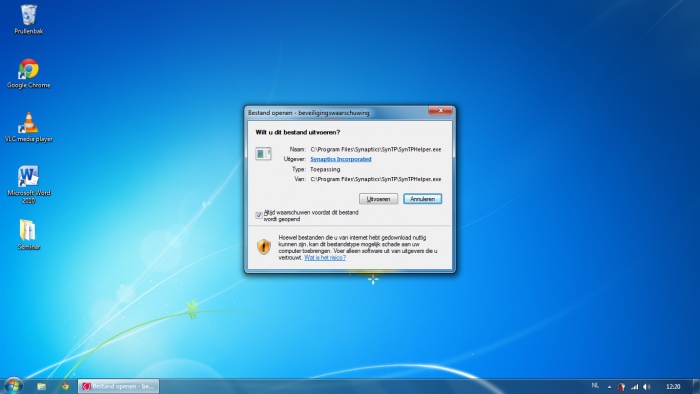Screen dimensions: 700x394
Task: Click the Show Desktop strip at taskbar end
Action: pos(696,386)
